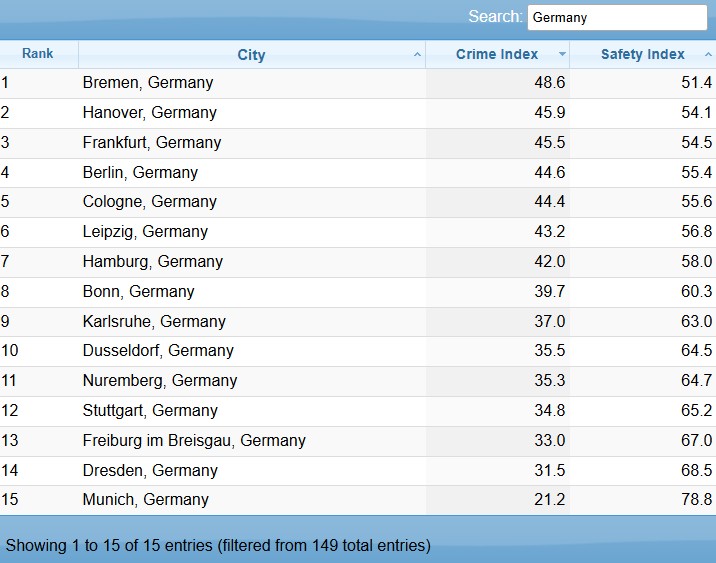This screenshot has height=563, width=716.
Task: Sort by City column header text
Action: click(x=251, y=55)
